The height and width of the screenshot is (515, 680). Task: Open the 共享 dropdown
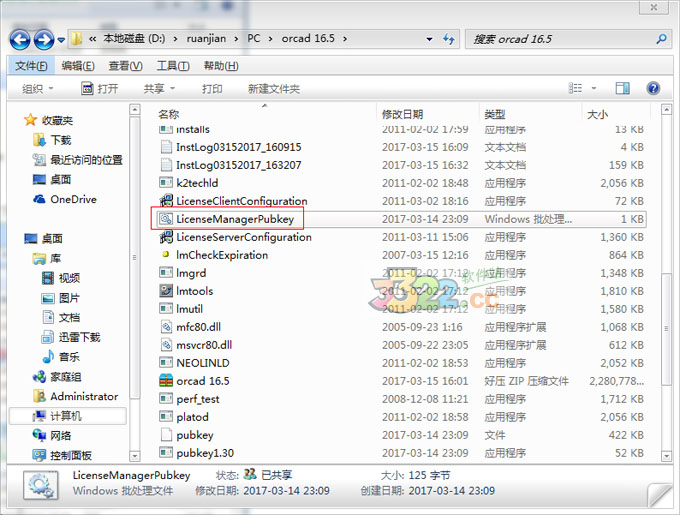click(159, 89)
